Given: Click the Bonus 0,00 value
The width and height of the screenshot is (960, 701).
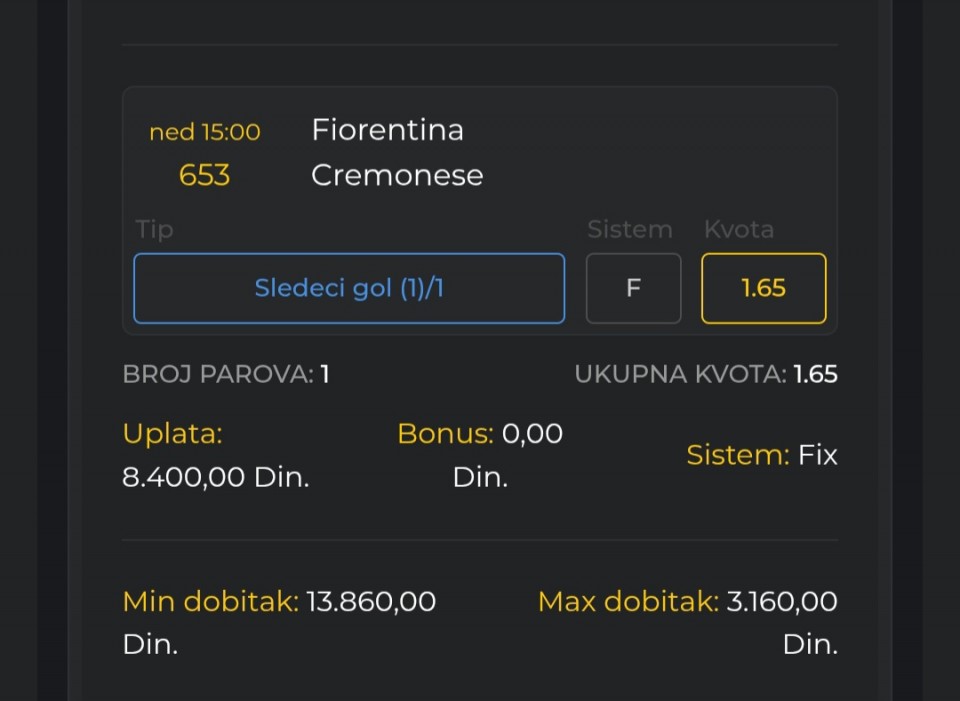Looking at the screenshot, I should click(531, 434).
